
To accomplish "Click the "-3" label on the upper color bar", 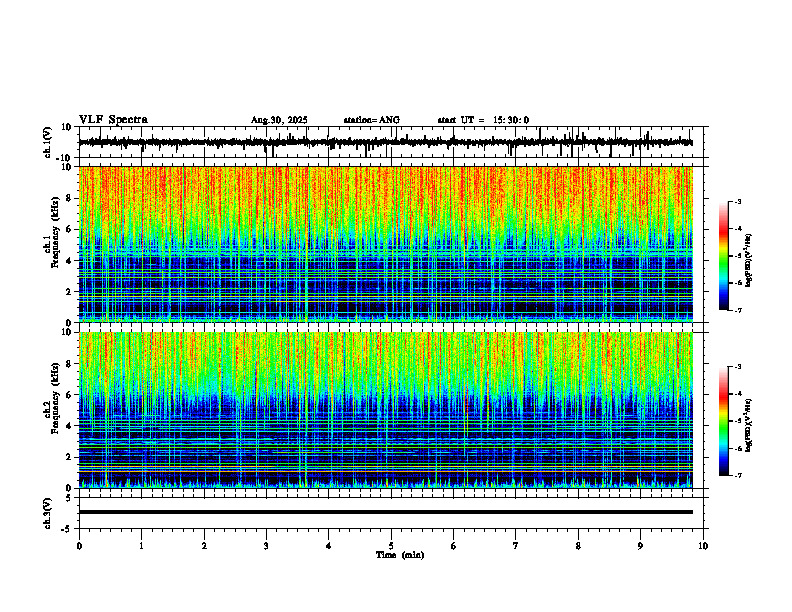I will [x=738, y=201].
